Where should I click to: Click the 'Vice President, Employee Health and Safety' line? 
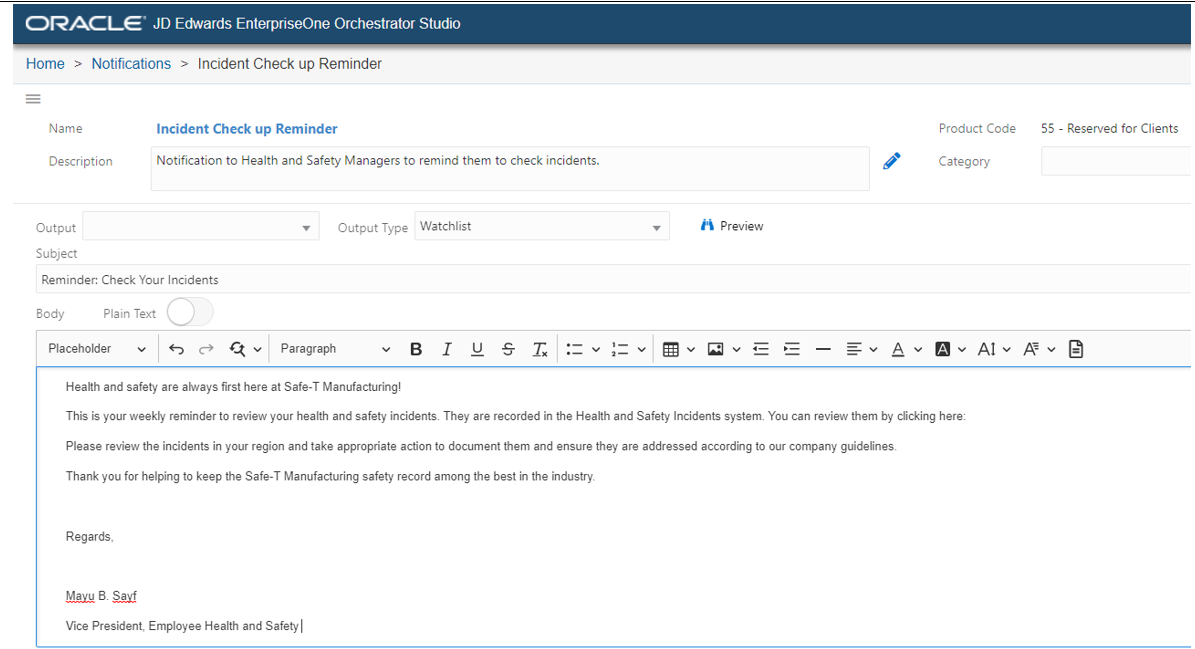(182, 625)
